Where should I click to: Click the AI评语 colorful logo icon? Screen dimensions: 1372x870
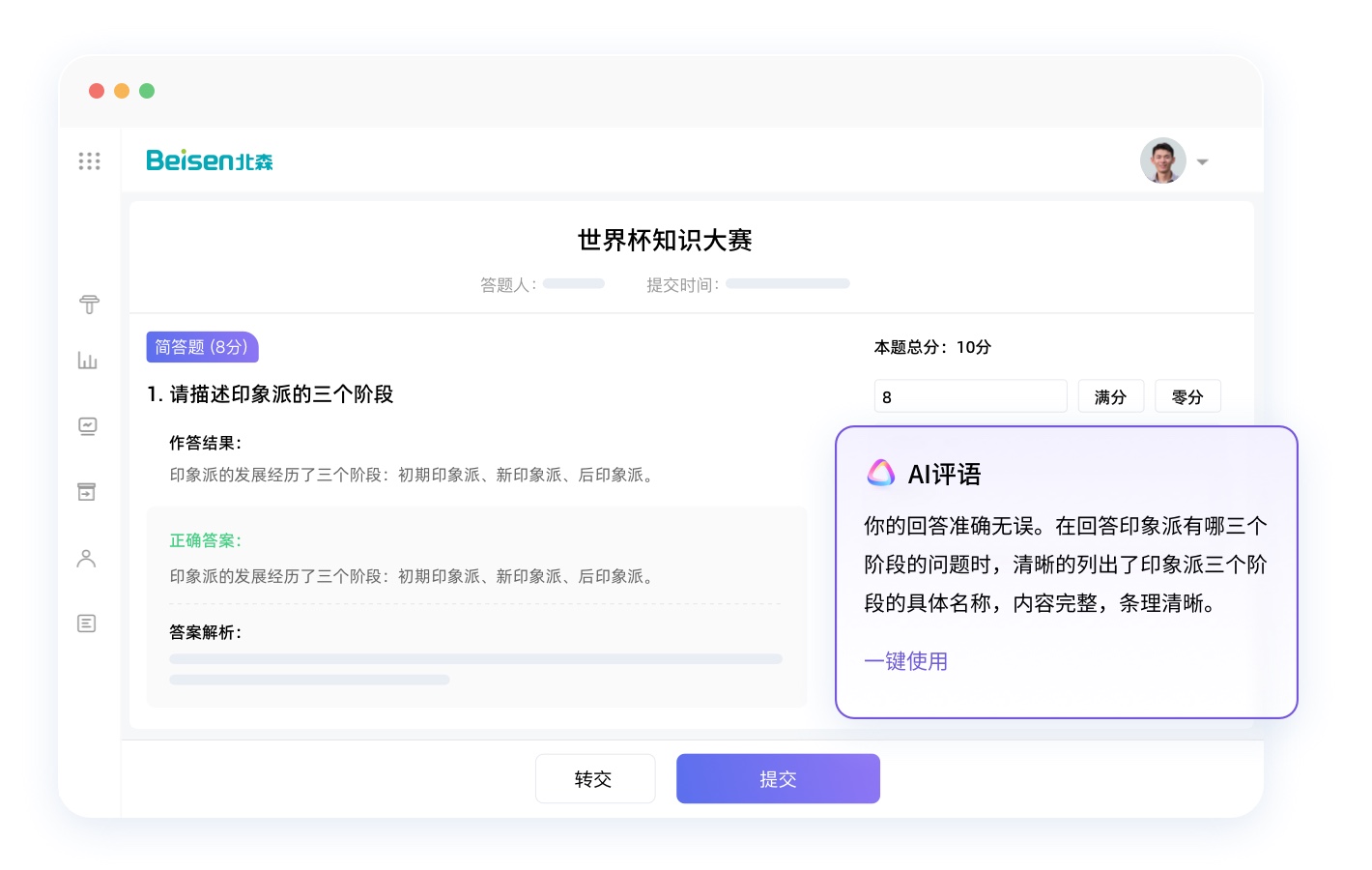pyautogui.click(x=880, y=473)
